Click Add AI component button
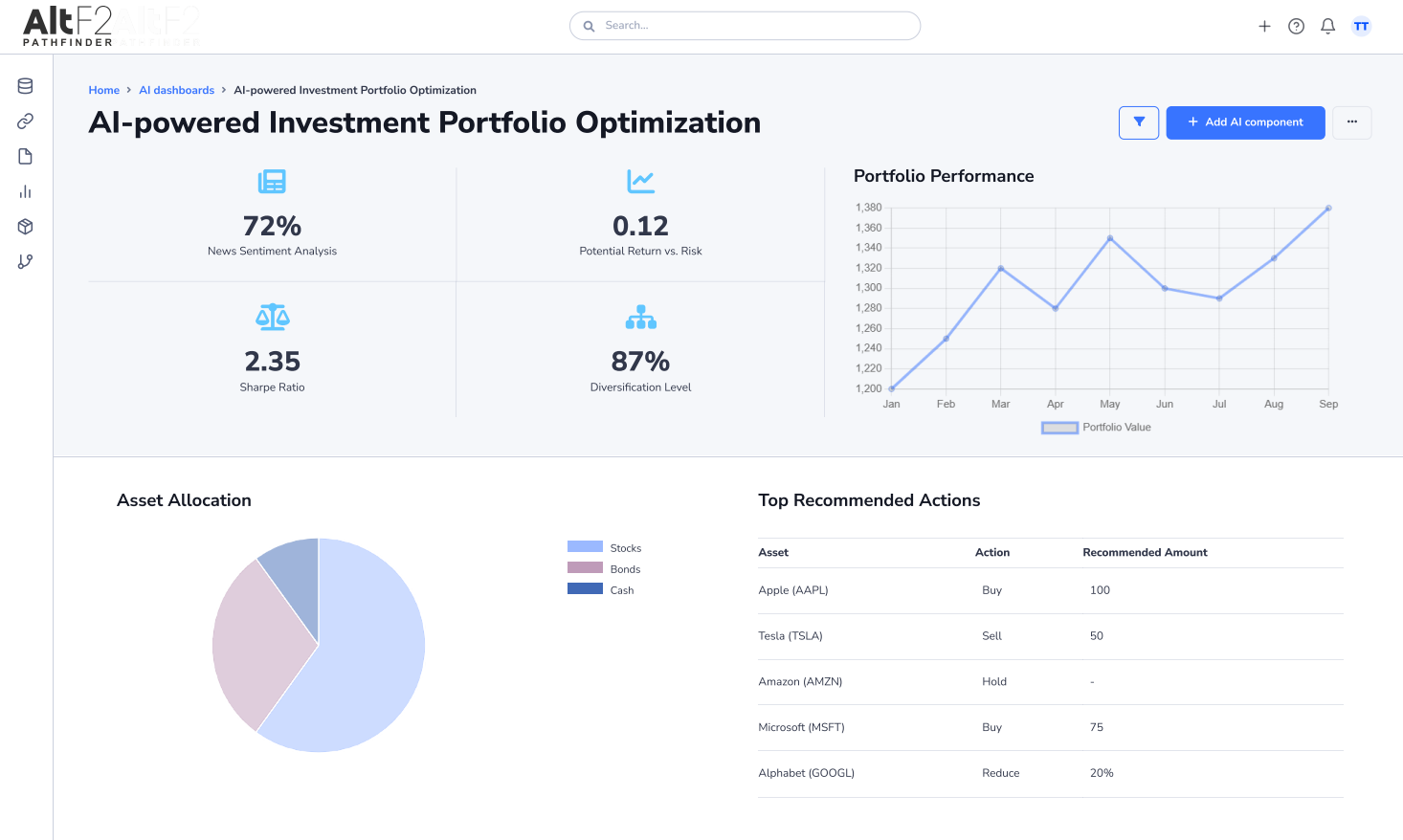The height and width of the screenshot is (840, 1403). 1245,122
